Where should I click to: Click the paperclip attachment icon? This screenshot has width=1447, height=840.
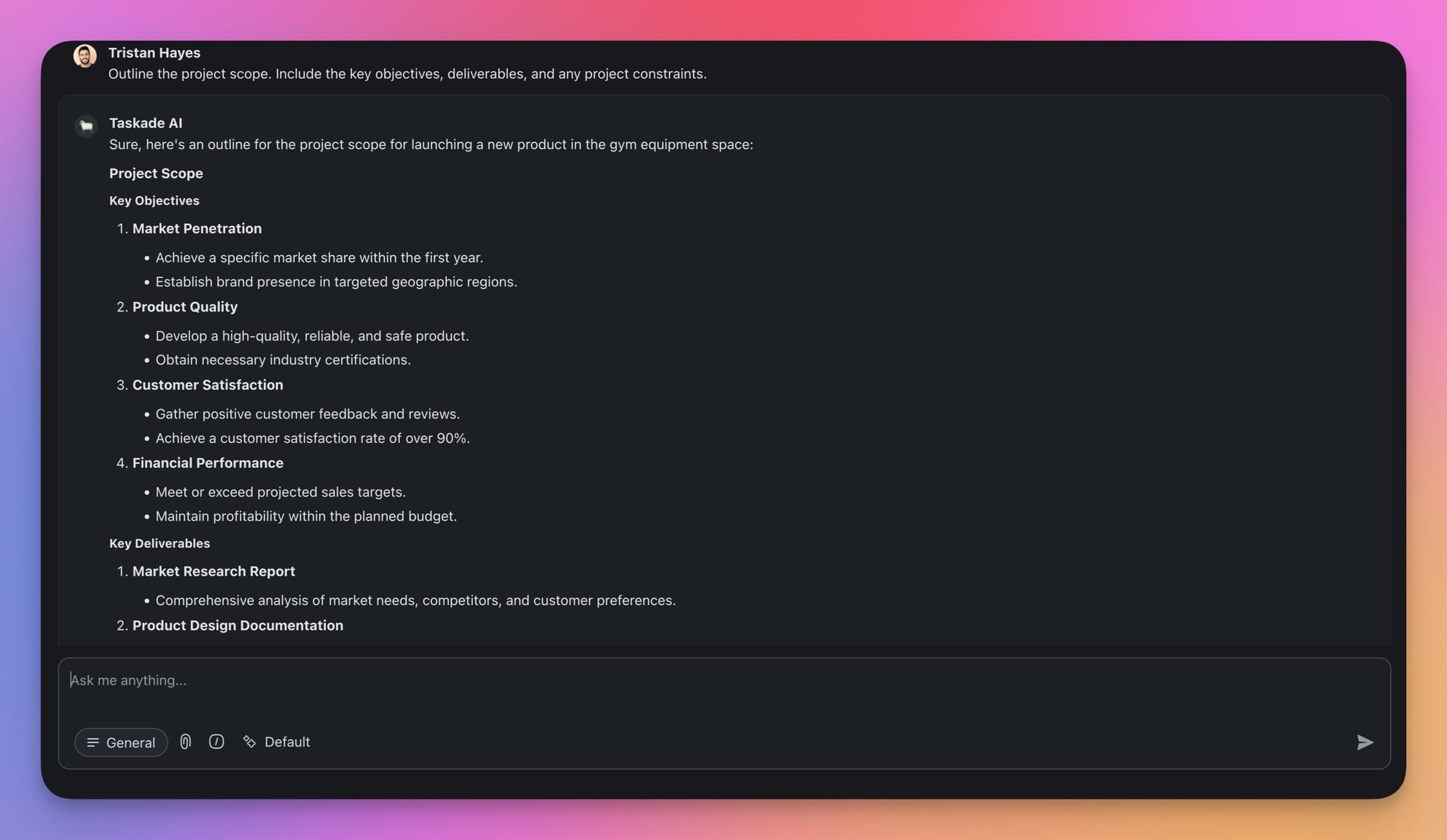[185, 742]
